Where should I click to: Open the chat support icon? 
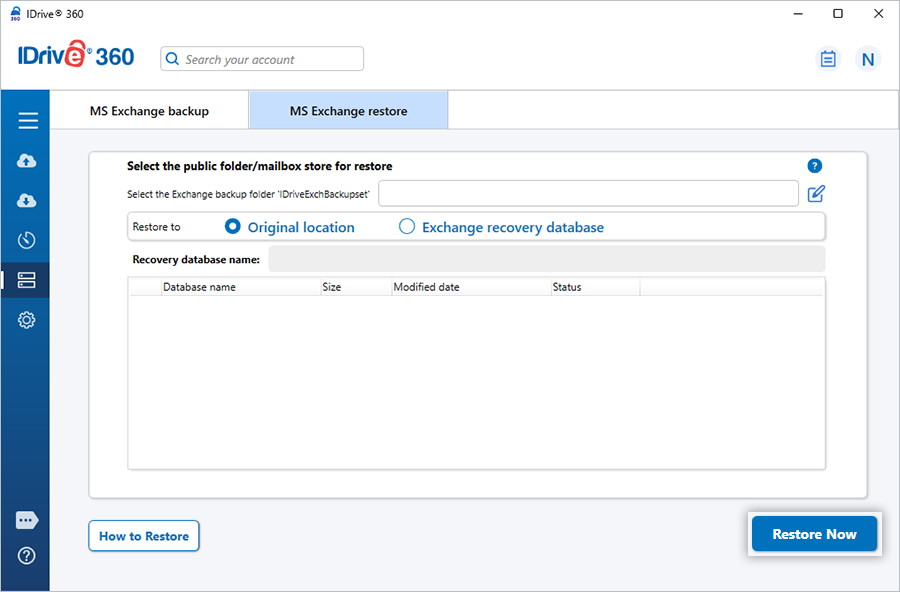coord(27,520)
